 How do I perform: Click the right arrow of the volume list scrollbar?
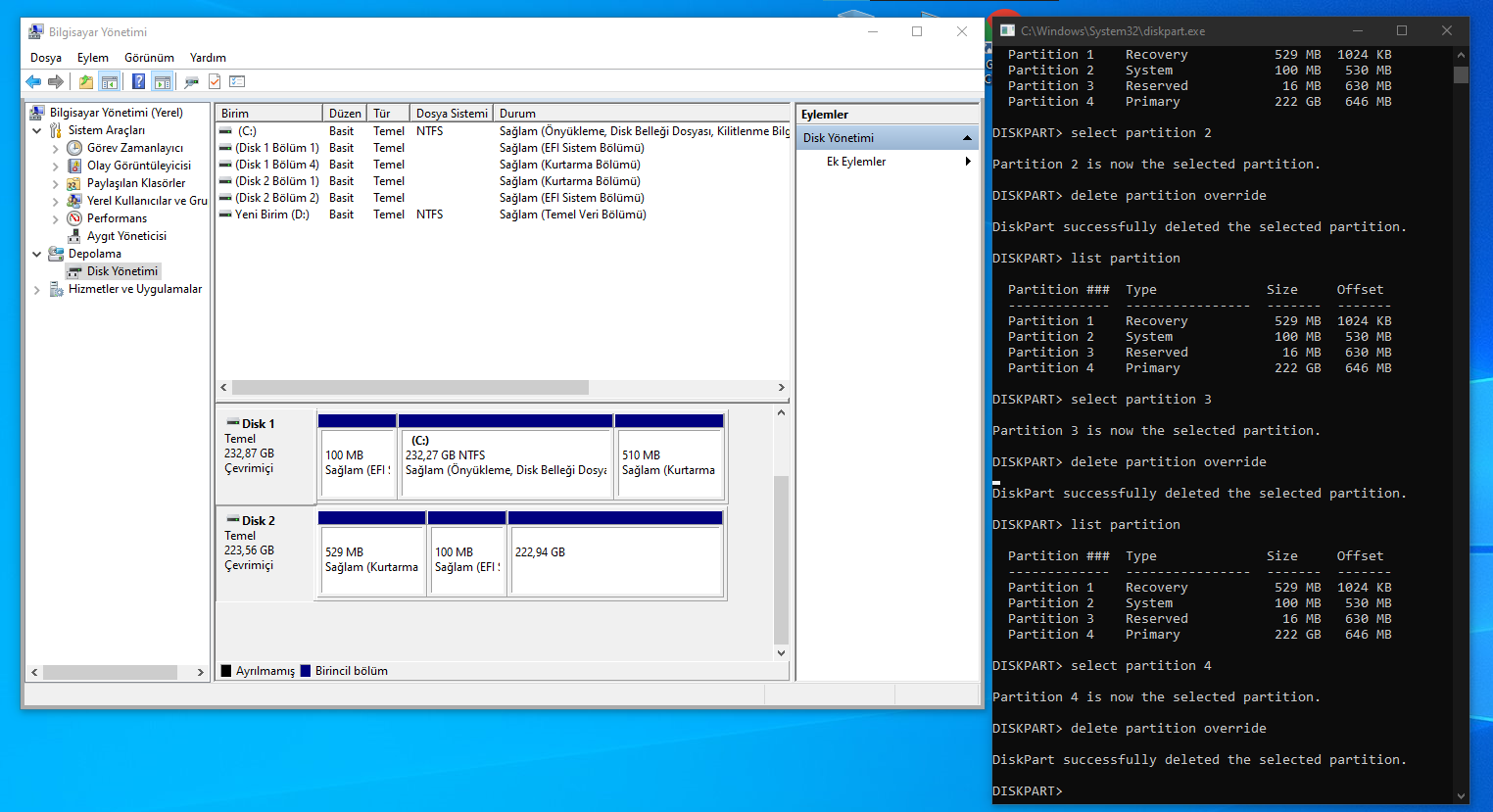[x=781, y=388]
